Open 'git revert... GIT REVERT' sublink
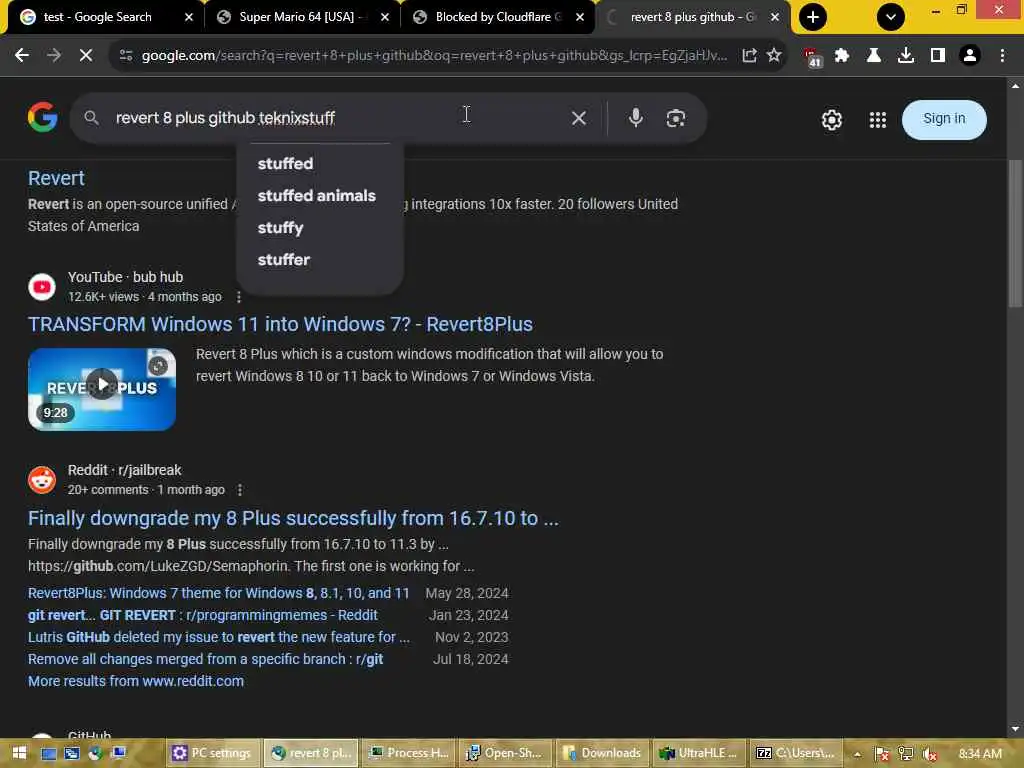 coord(202,615)
